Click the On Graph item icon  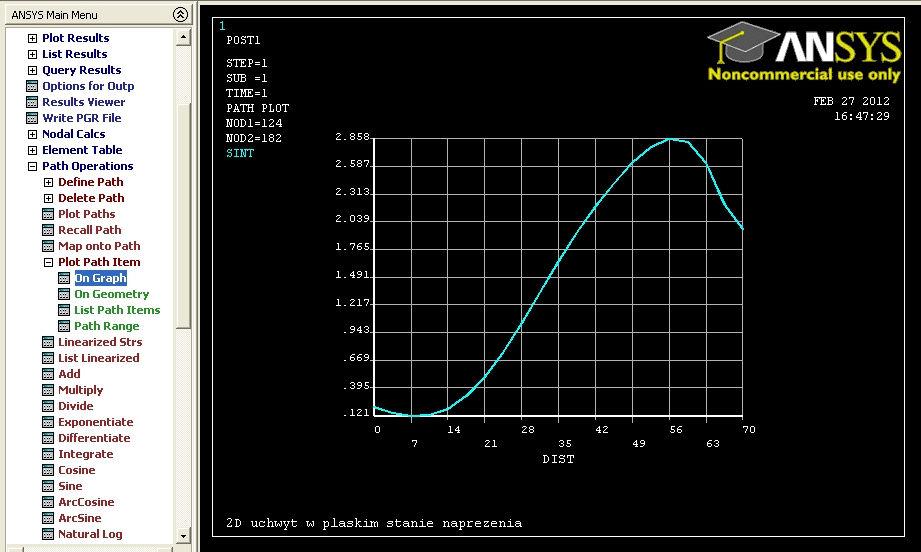[x=64, y=278]
